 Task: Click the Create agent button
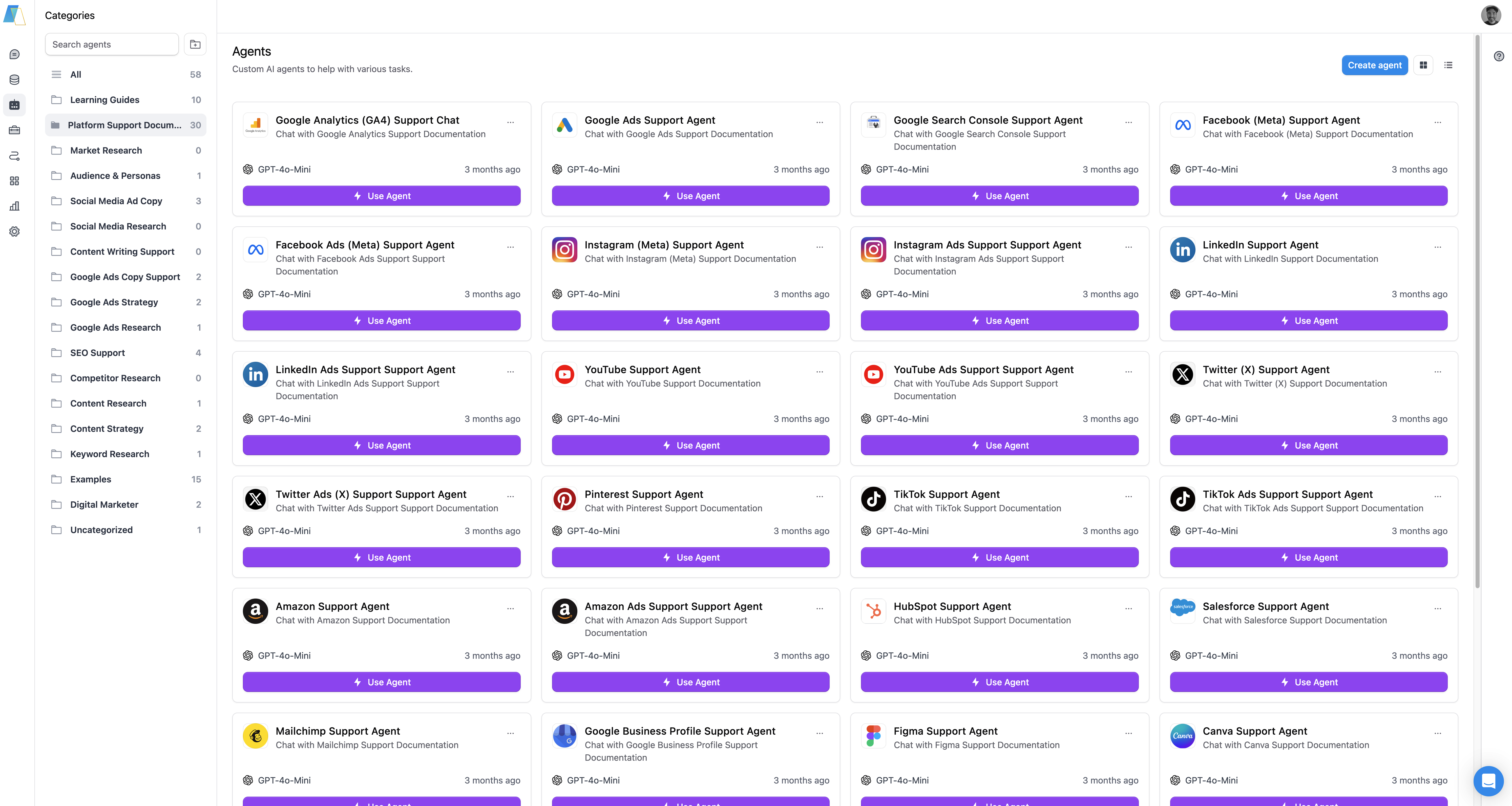point(1374,65)
